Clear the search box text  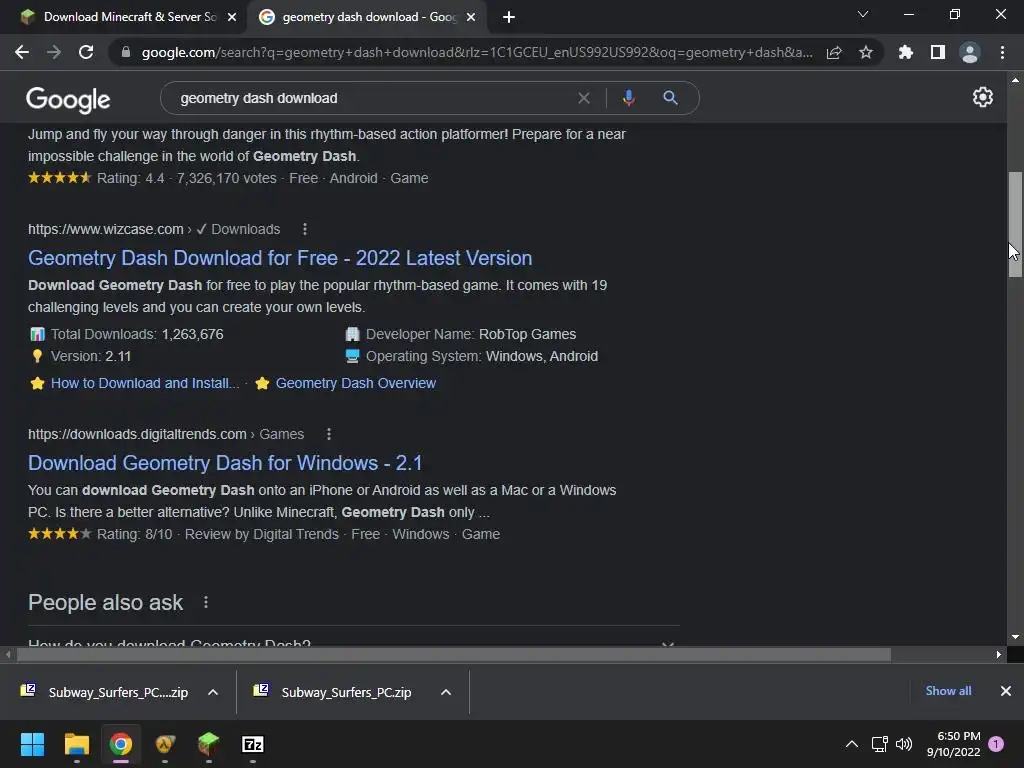[x=584, y=98]
